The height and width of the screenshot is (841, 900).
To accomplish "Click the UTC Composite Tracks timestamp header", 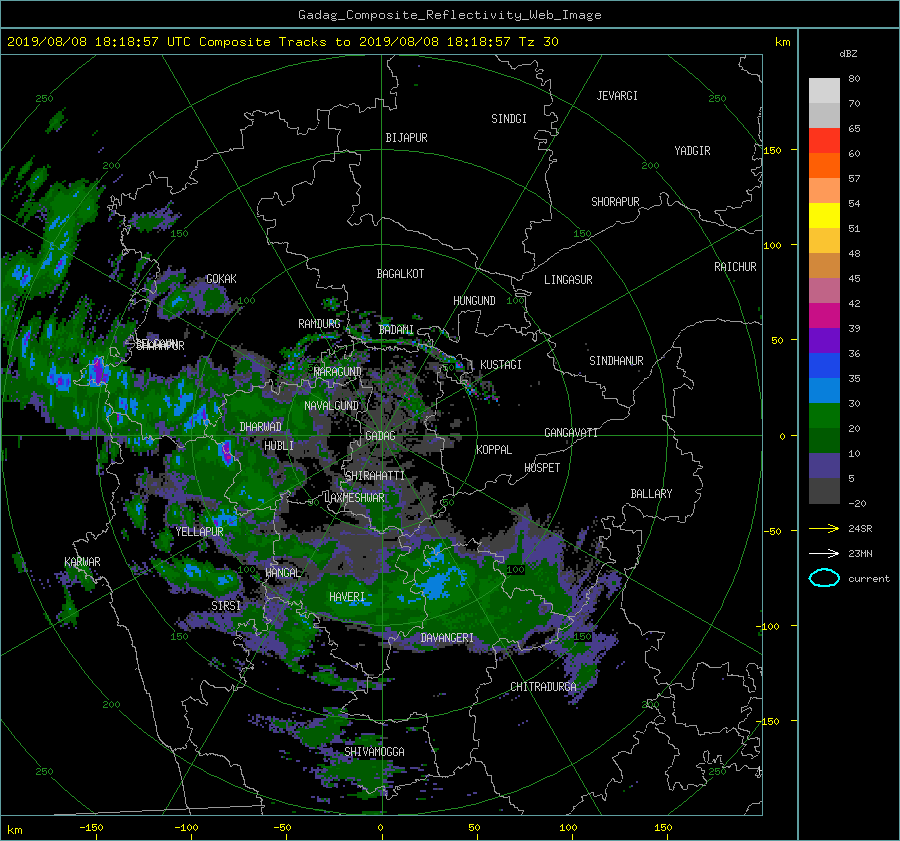I will [x=282, y=41].
